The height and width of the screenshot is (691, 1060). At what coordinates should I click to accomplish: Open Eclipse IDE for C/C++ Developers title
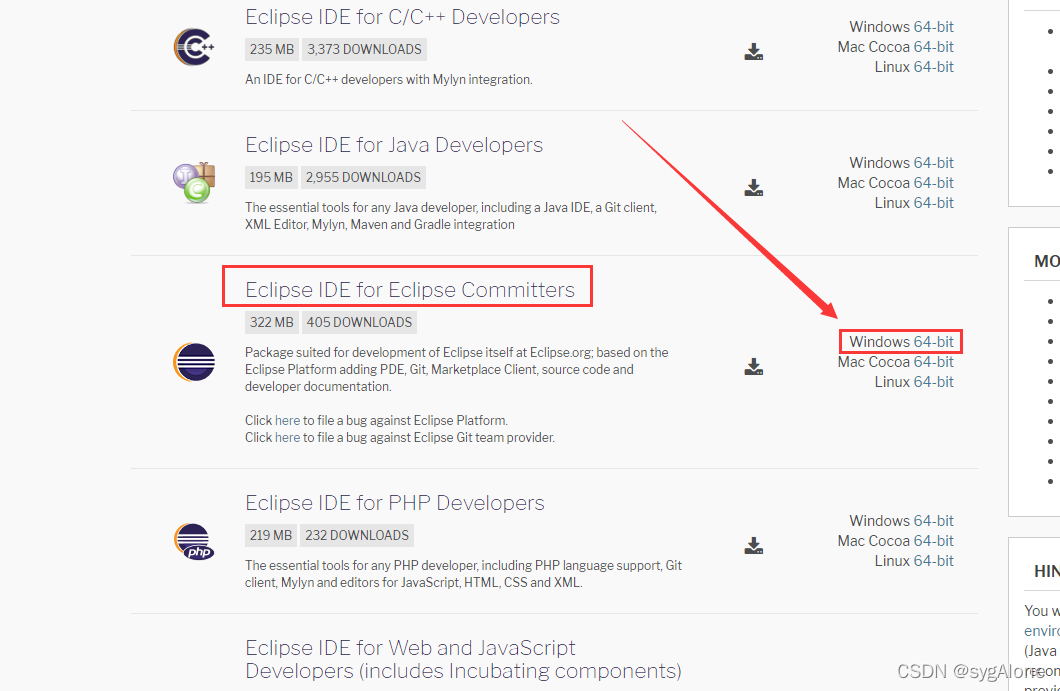pos(402,17)
